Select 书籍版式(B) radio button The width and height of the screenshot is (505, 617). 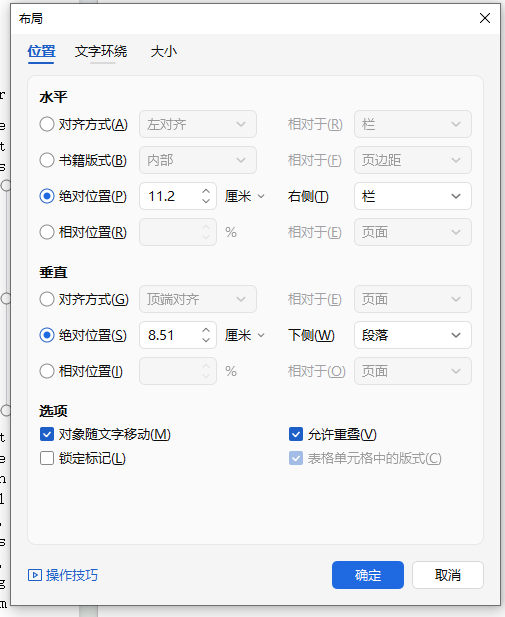[47, 160]
